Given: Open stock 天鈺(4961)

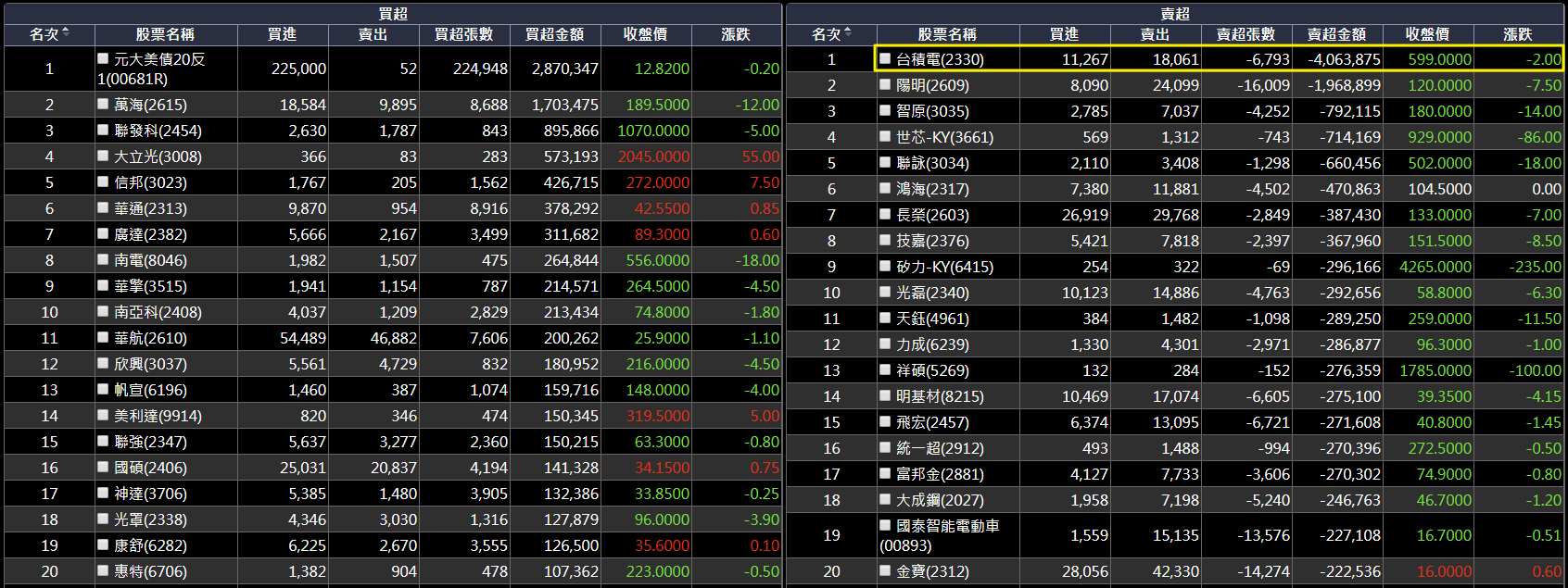Looking at the screenshot, I should [932, 318].
